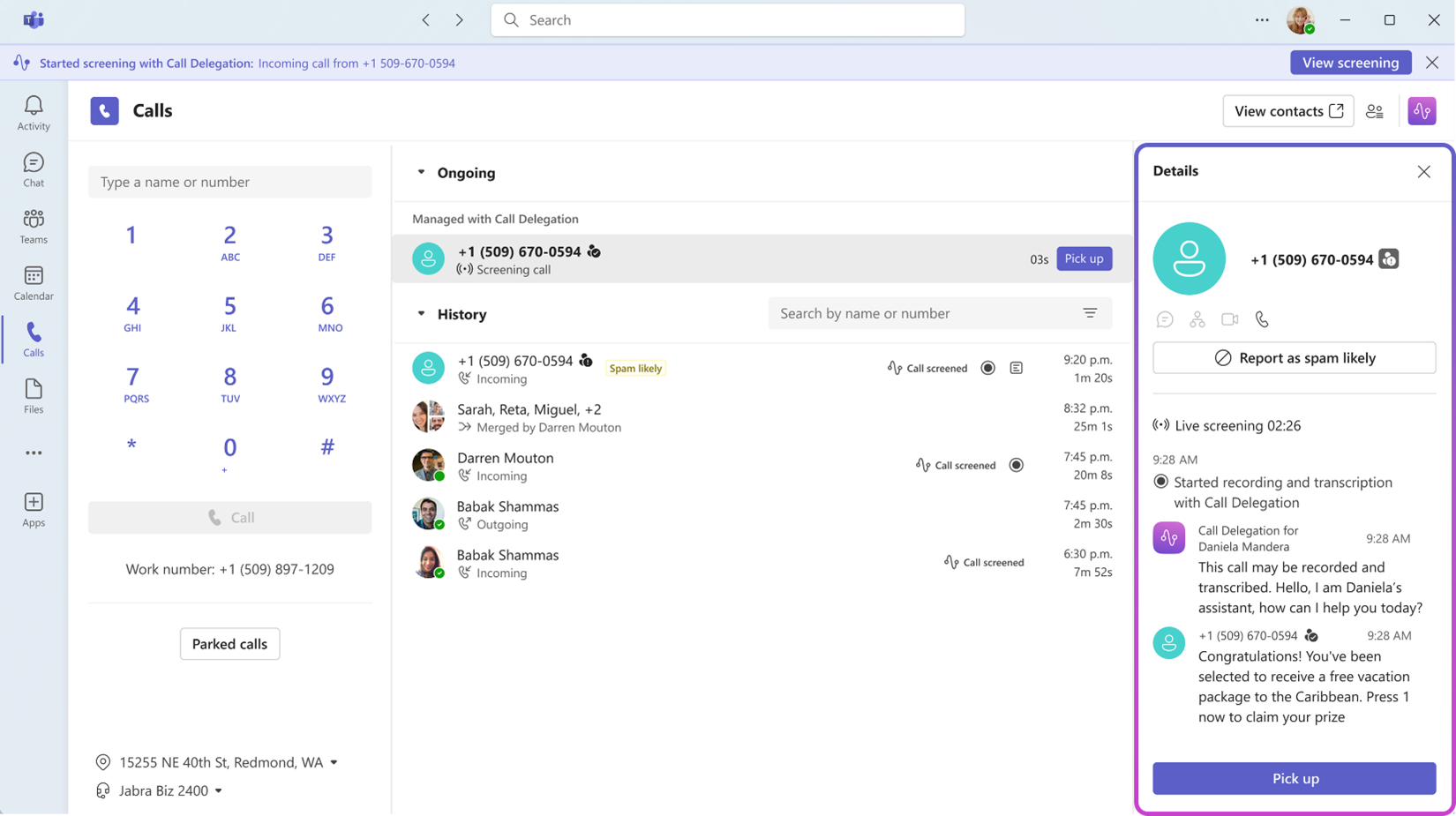Click the top Search box
The height and width of the screenshot is (816, 1456).
coord(727,19)
